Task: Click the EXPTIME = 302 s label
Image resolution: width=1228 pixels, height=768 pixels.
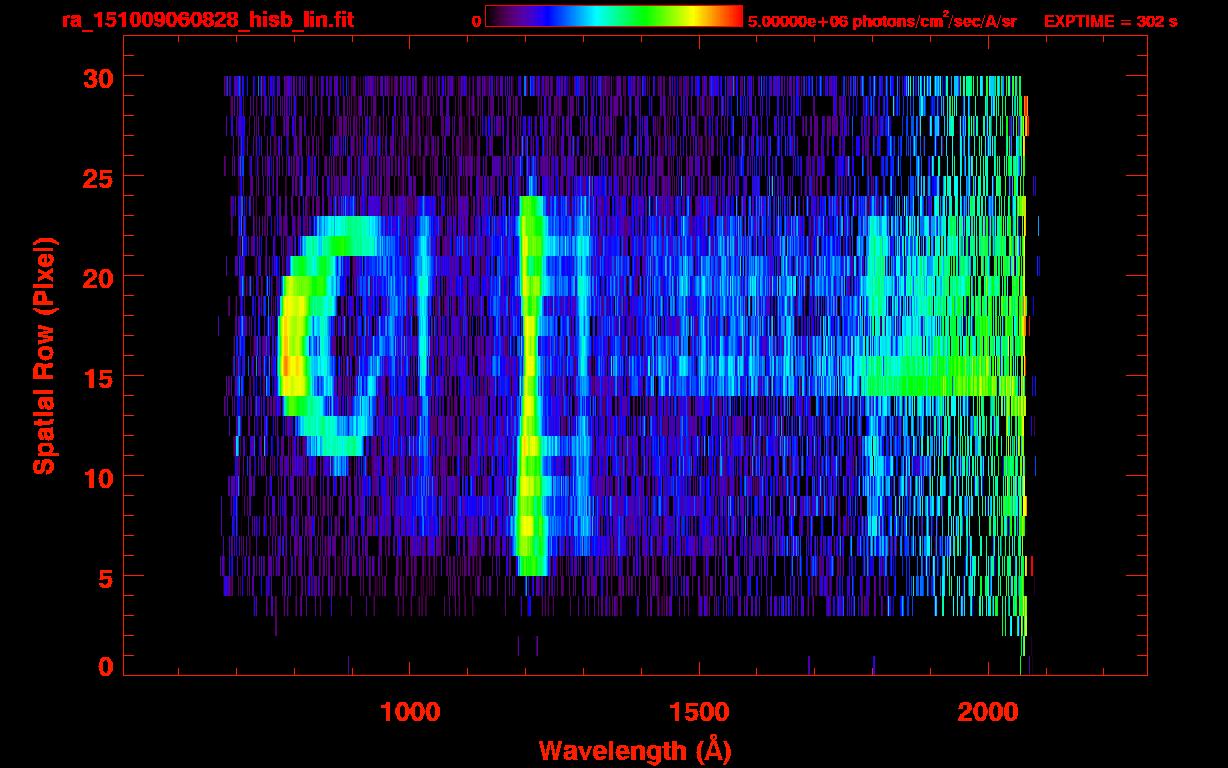Action: (1110, 21)
